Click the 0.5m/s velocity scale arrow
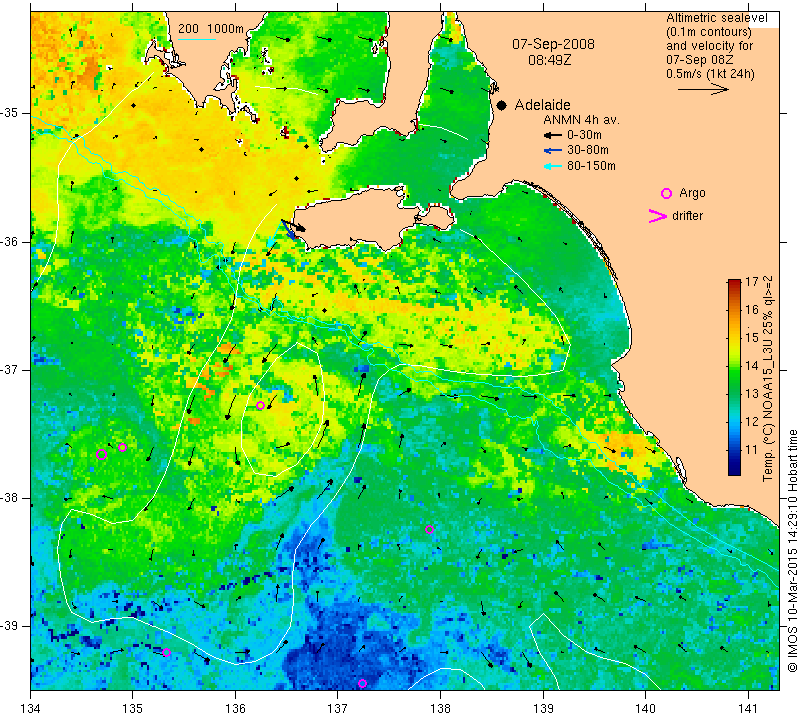The height and width of the screenshot is (720, 800). 703,89
